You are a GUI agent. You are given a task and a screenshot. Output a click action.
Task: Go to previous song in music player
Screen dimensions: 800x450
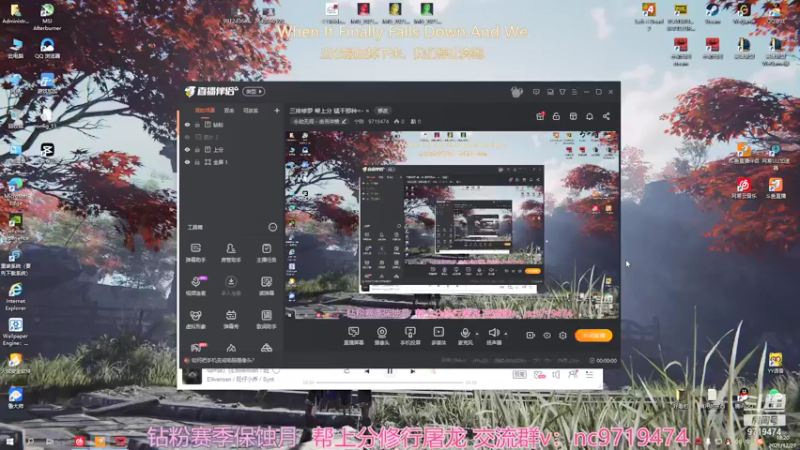[x=367, y=371]
